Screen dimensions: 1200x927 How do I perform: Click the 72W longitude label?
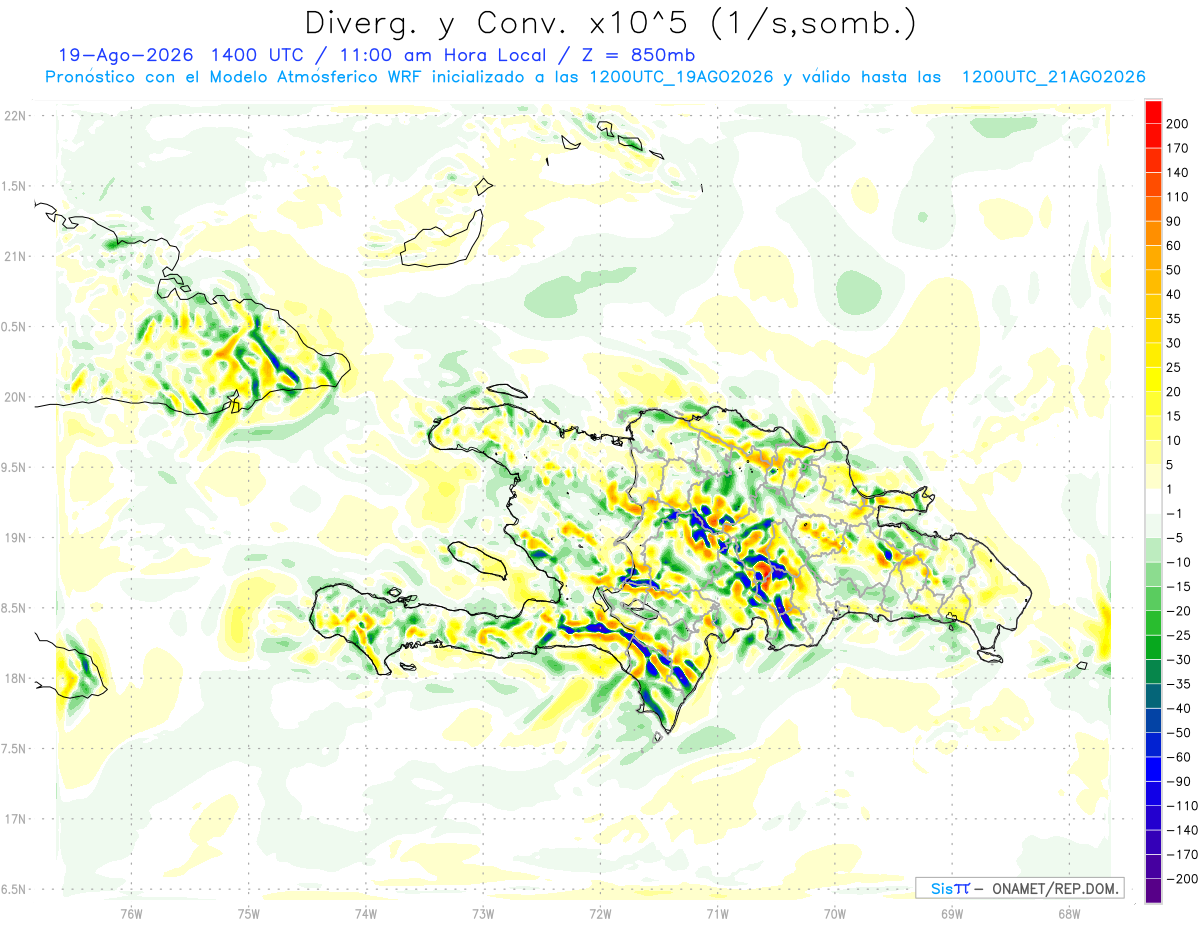[x=600, y=913]
